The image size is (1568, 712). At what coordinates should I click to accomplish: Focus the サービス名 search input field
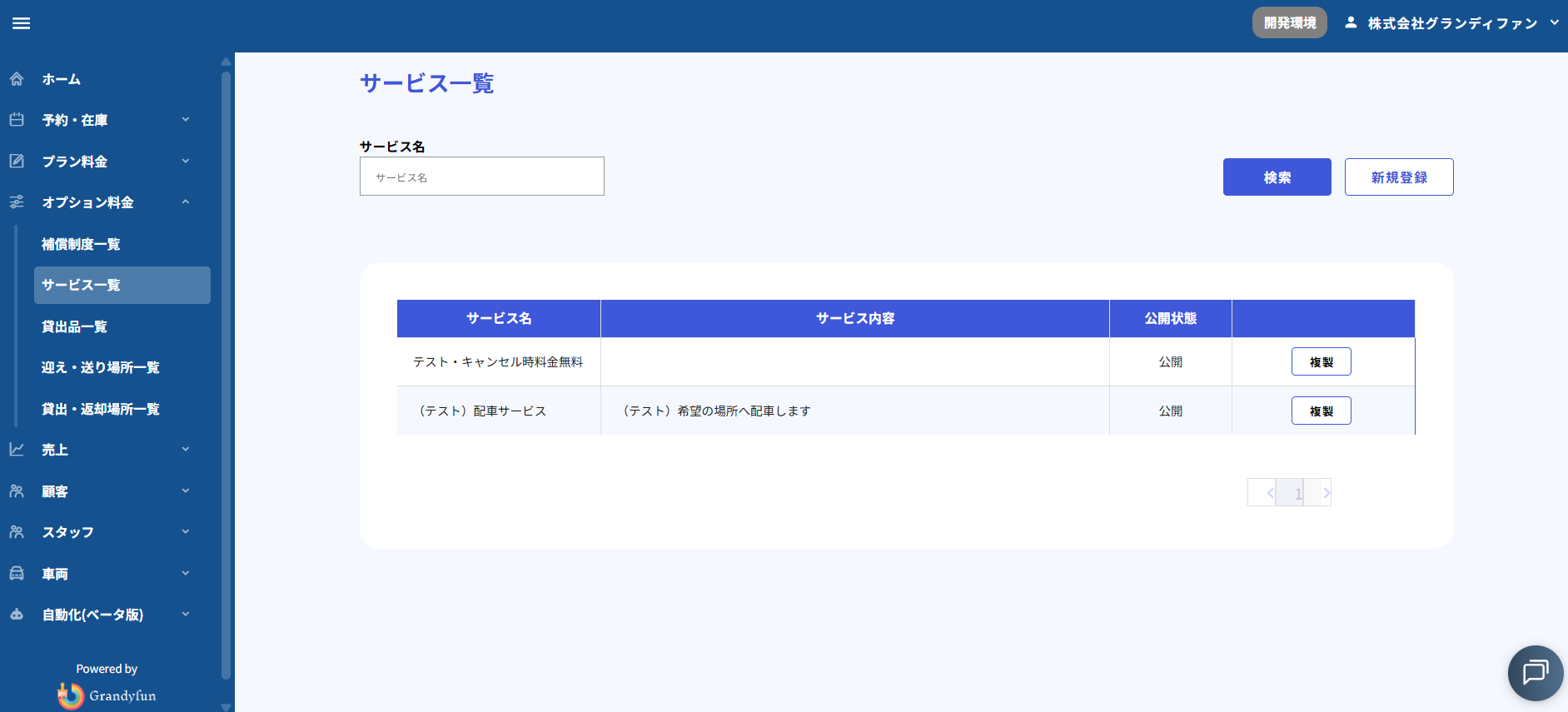point(481,177)
